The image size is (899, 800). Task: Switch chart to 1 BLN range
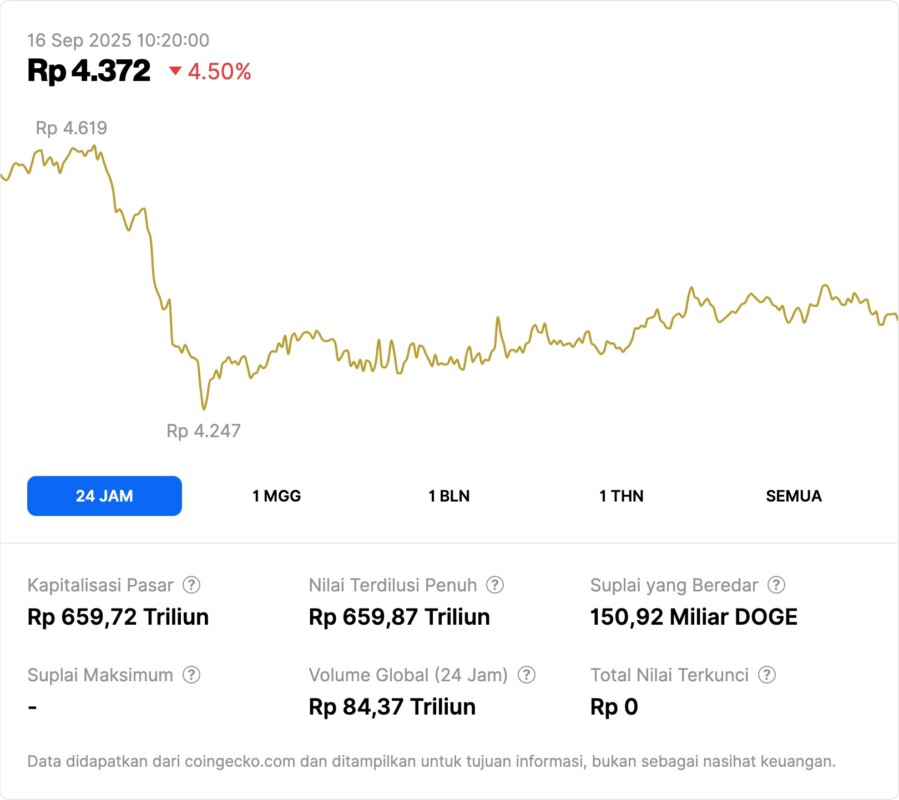tap(449, 496)
